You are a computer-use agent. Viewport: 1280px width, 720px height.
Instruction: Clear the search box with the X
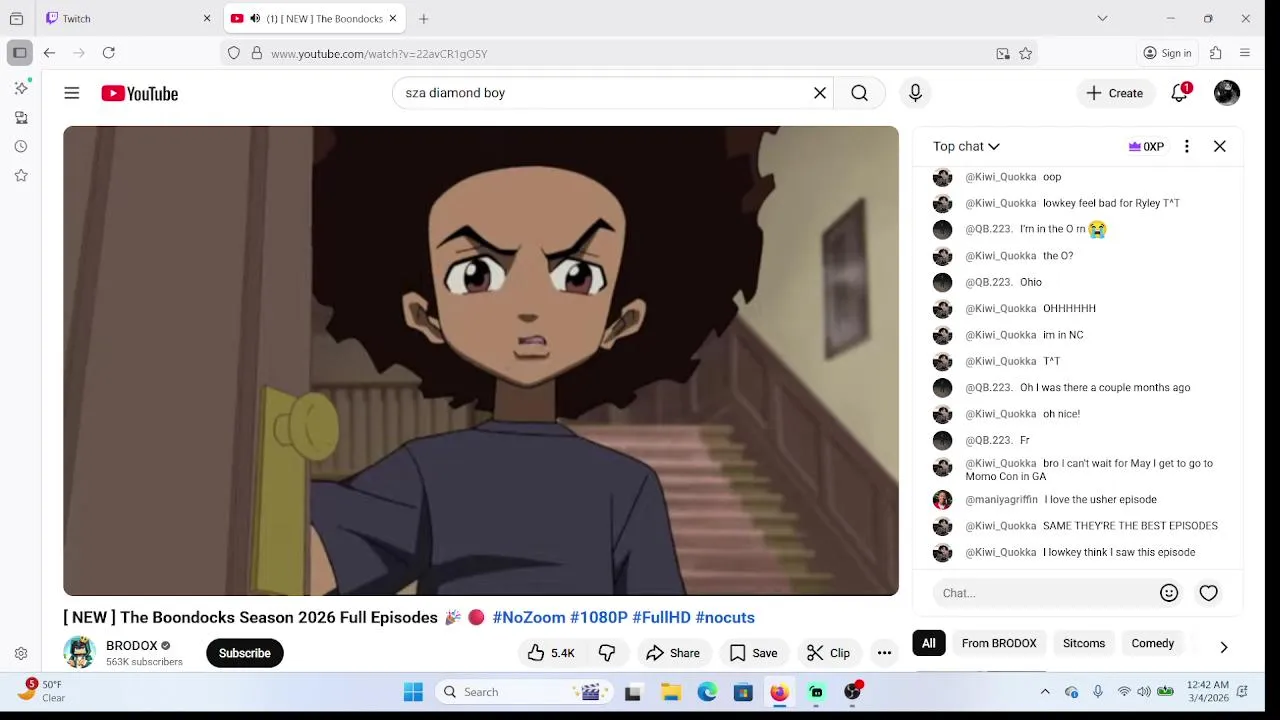point(820,93)
